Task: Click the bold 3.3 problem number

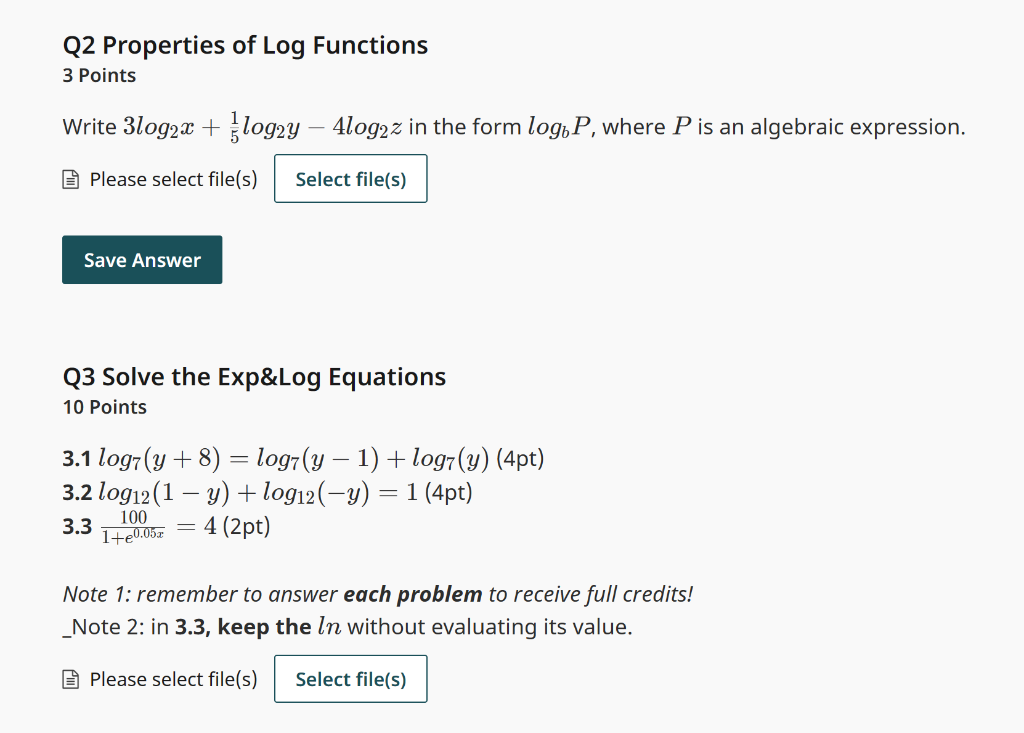Action: [x=77, y=527]
